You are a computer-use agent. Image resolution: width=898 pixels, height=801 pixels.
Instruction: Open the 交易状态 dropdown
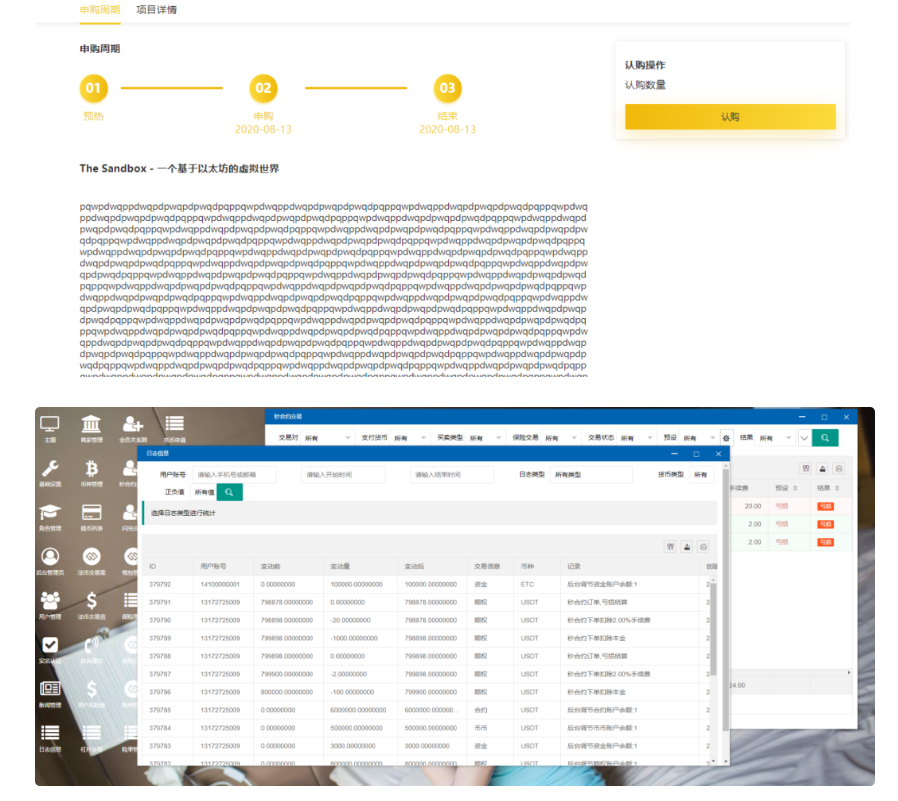637,438
